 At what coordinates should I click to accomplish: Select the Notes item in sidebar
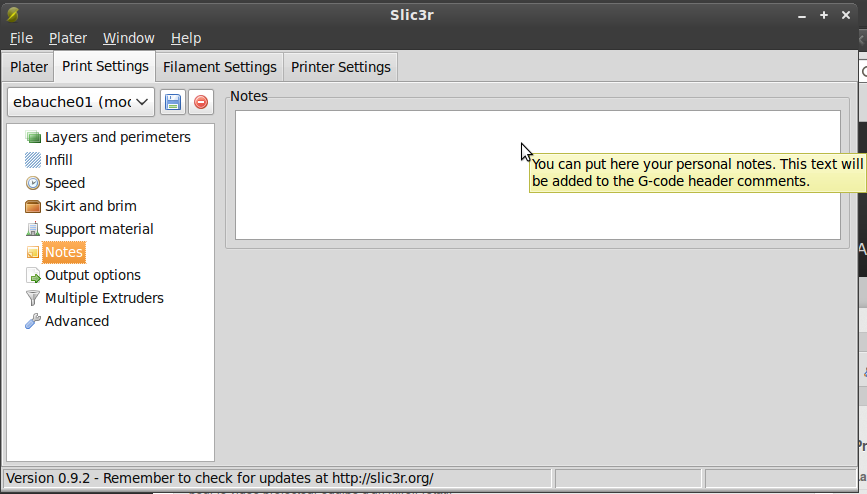(x=64, y=252)
